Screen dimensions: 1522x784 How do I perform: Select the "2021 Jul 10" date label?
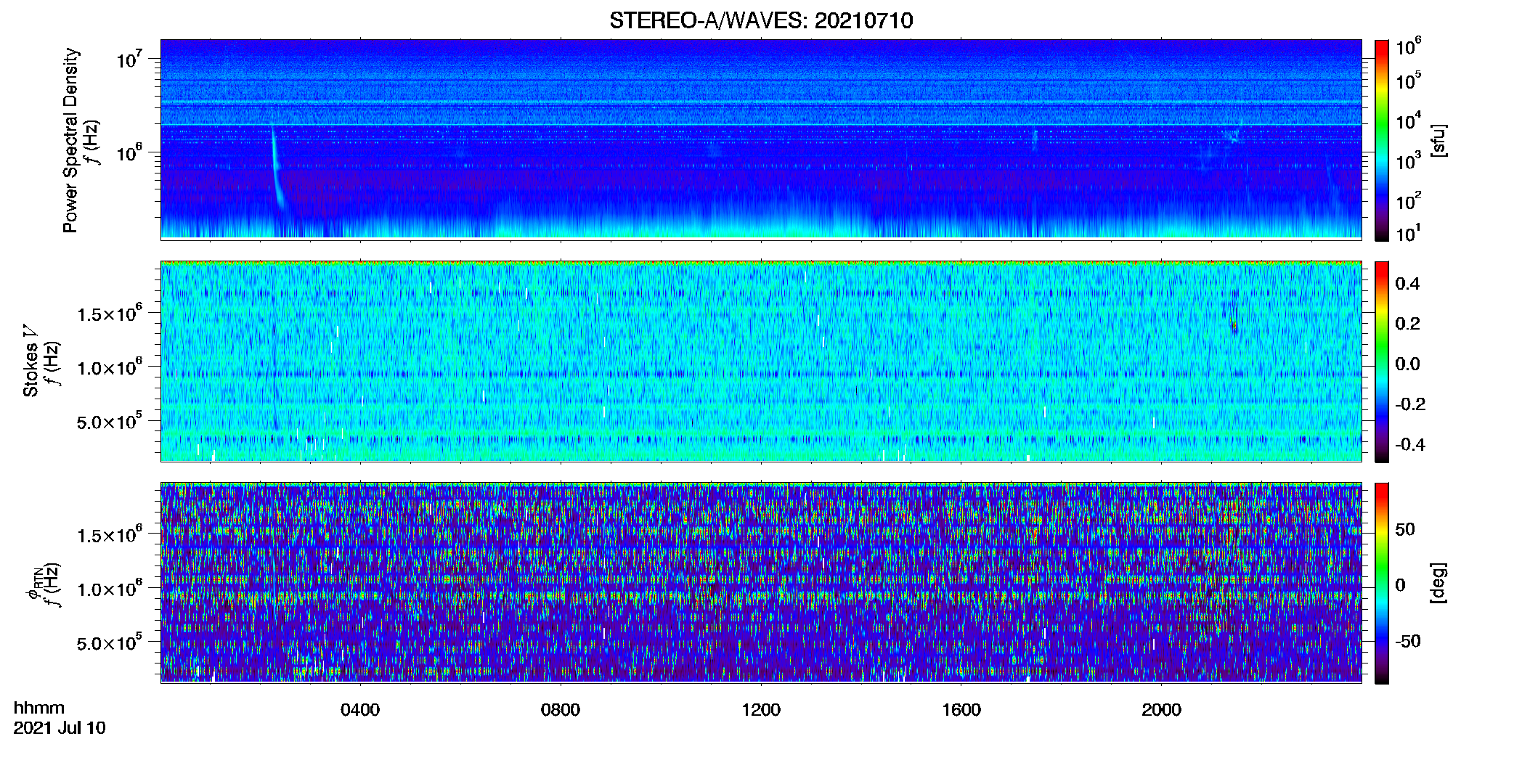[x=60, y=728]
